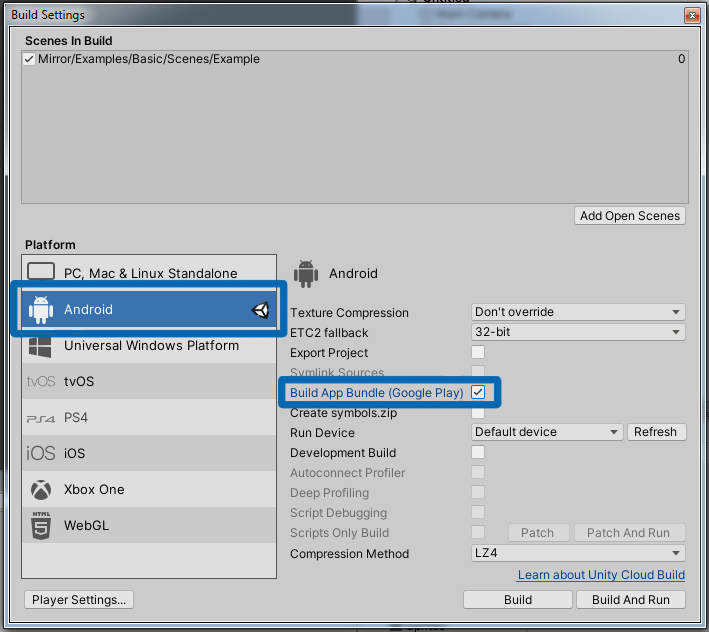Image resolution: width=709 pixels, height=632 pixels.
Task: Open the ETC2 fallback dropdown
Action: tap(578, 332)
